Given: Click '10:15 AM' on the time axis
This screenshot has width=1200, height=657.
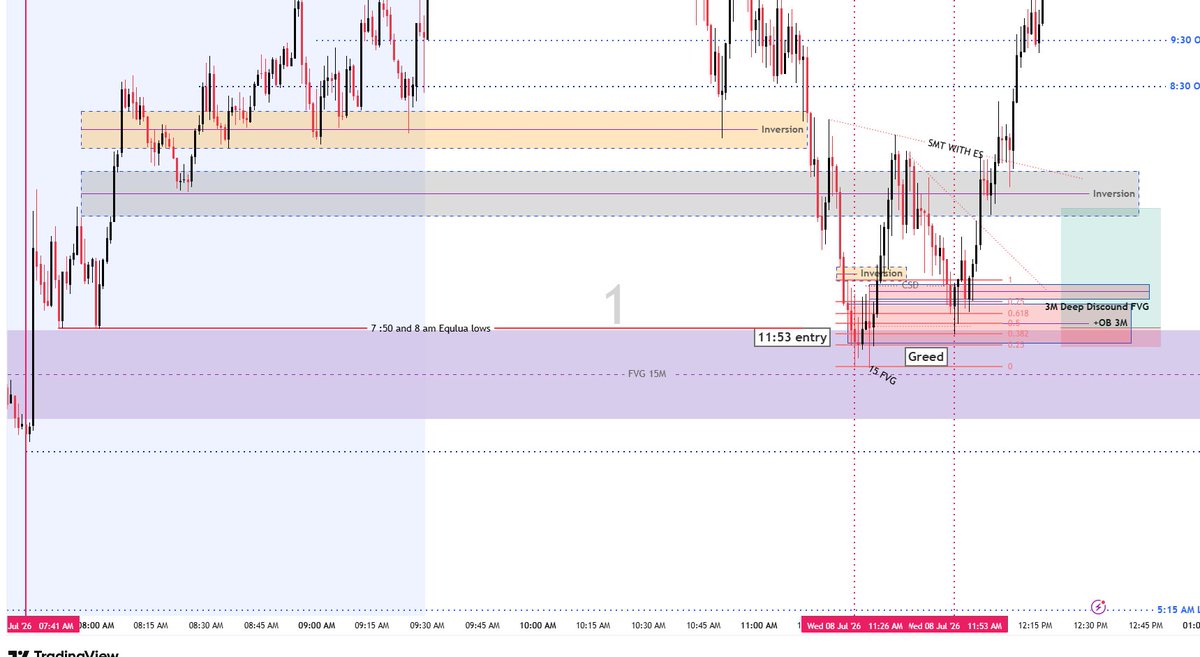Looking at the screenshot, I should coord(593,626).
